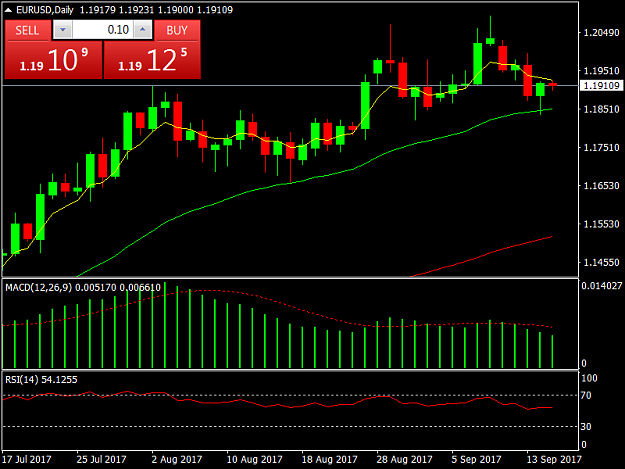
Task: Click the buy price 1.19 12 panel
Action: pos(152,60)
